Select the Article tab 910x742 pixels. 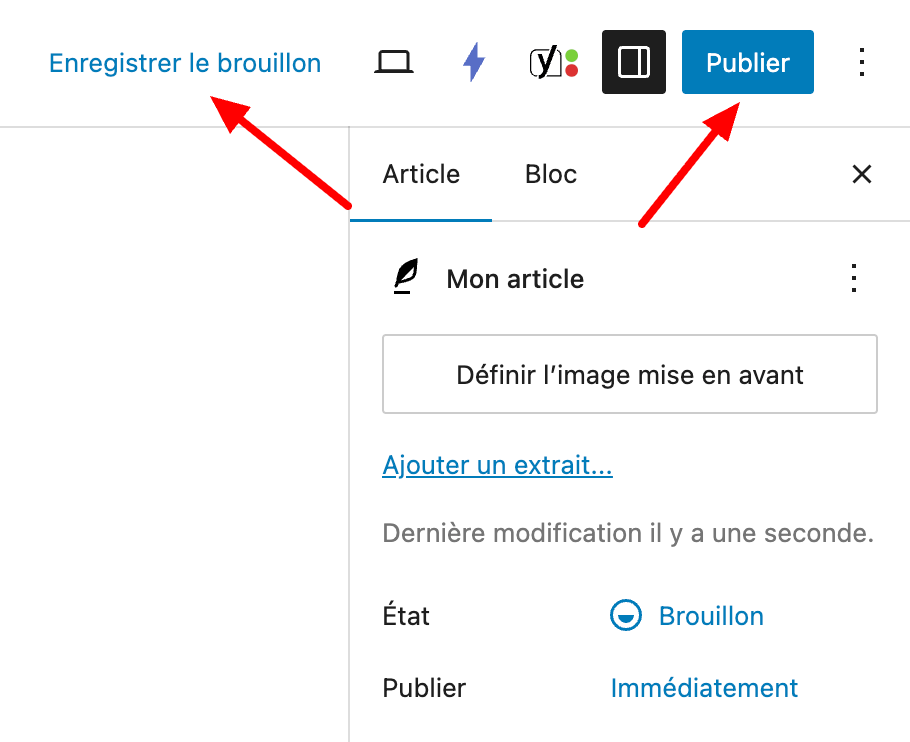(x=420, y=174)
